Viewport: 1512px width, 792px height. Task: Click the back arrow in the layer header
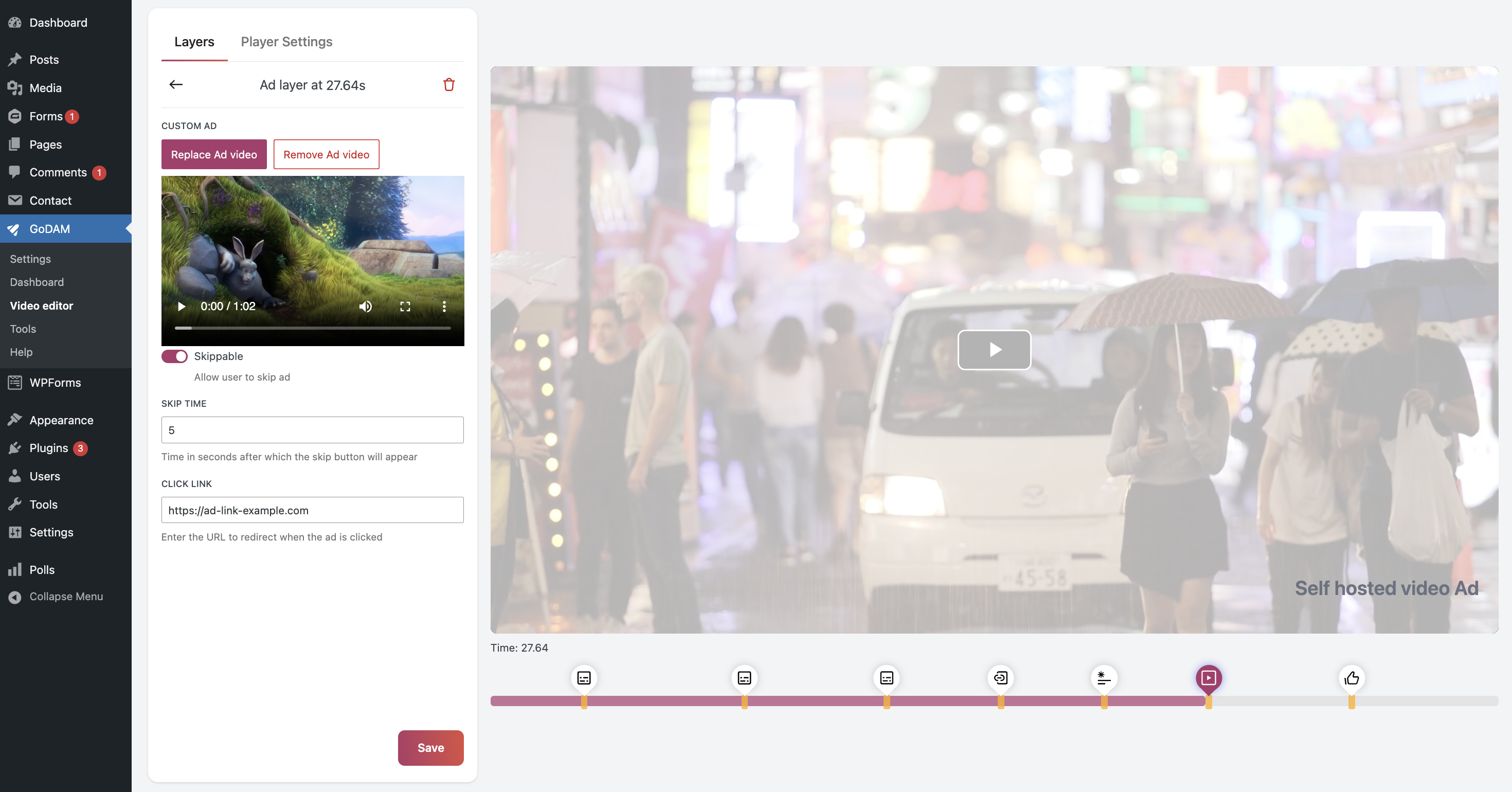click(176, 84)
